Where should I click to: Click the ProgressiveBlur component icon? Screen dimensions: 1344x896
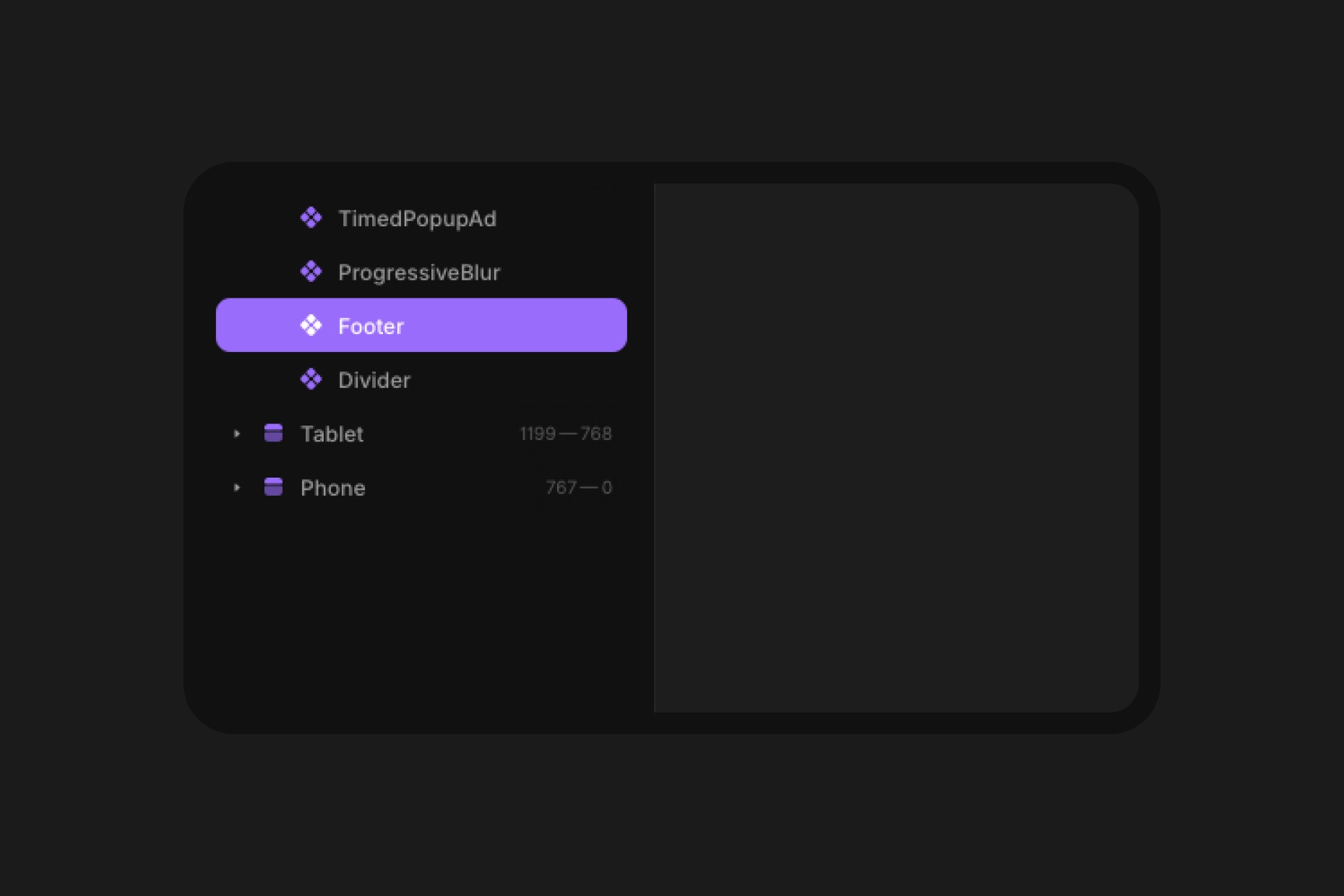[311, 272]
